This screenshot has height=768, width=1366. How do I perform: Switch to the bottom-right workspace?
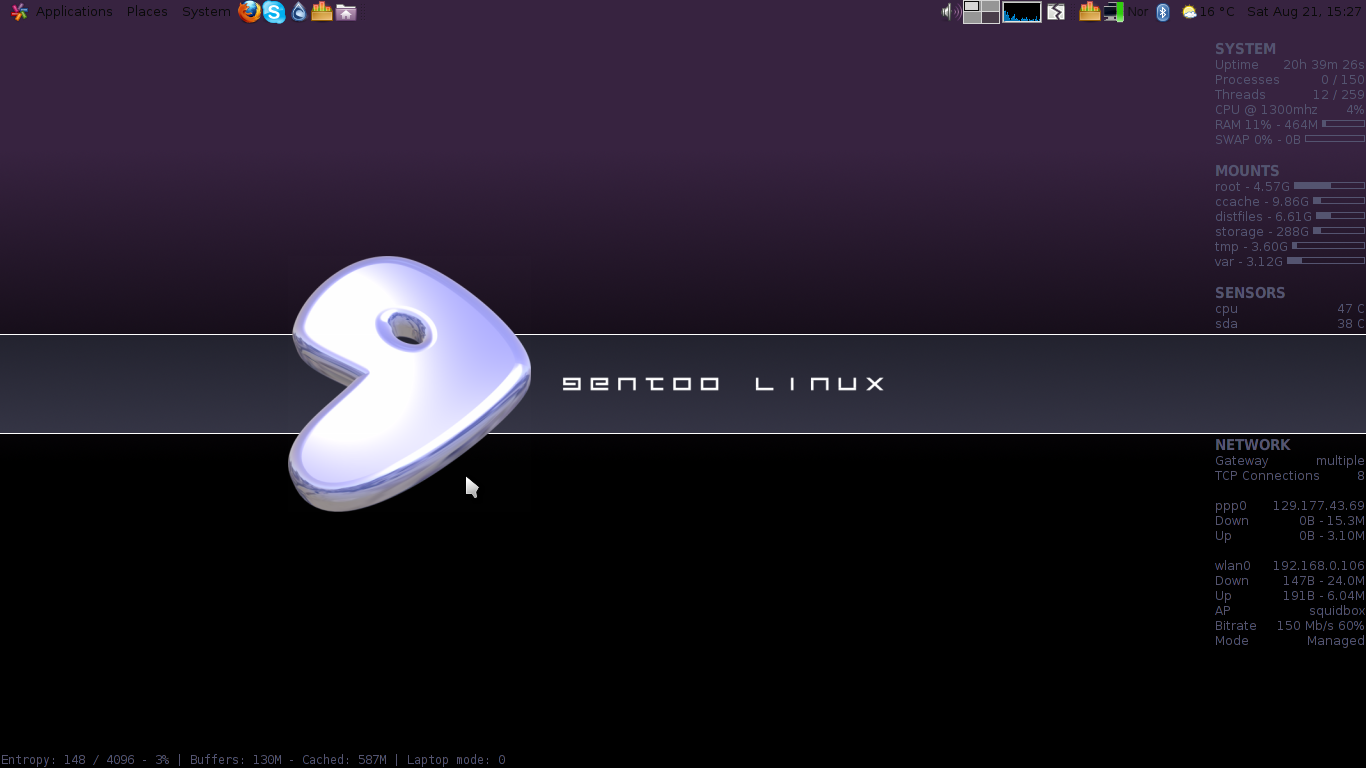pyautogui.click(x=990, y=18)
